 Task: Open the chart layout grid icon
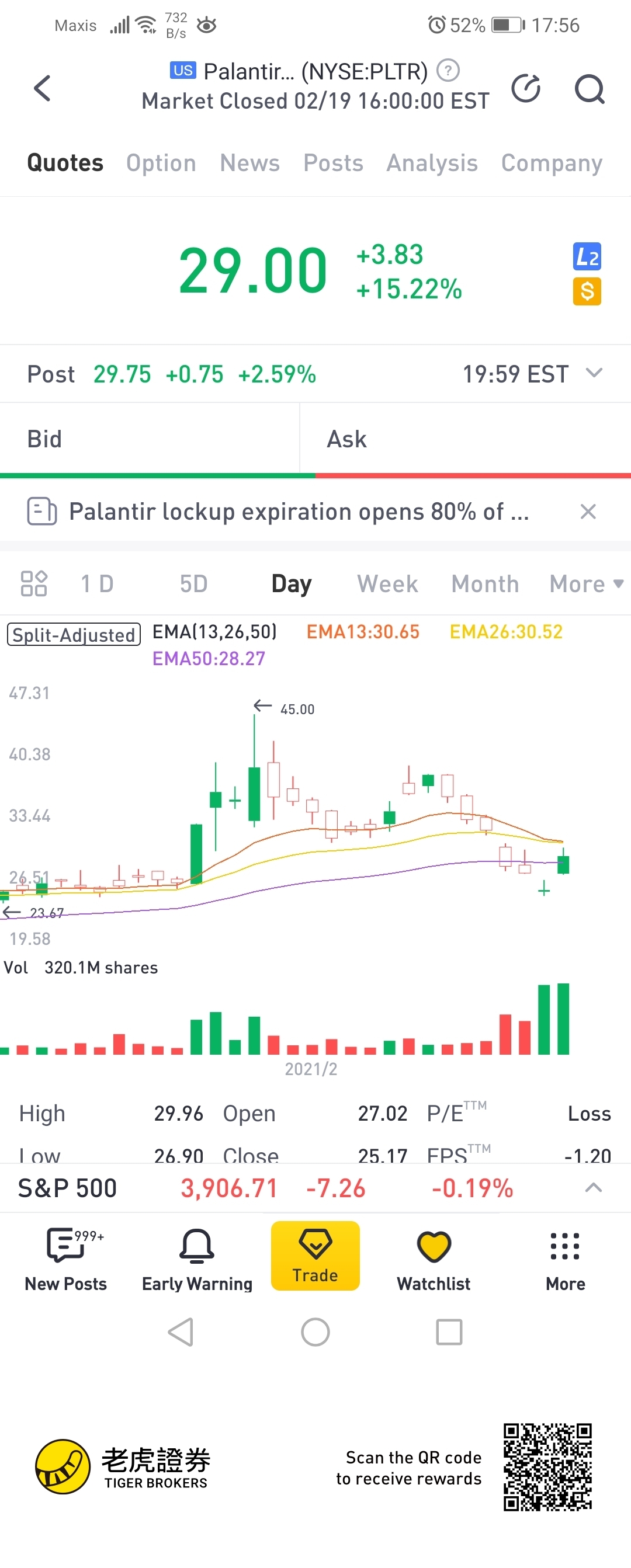coord(34,583)
